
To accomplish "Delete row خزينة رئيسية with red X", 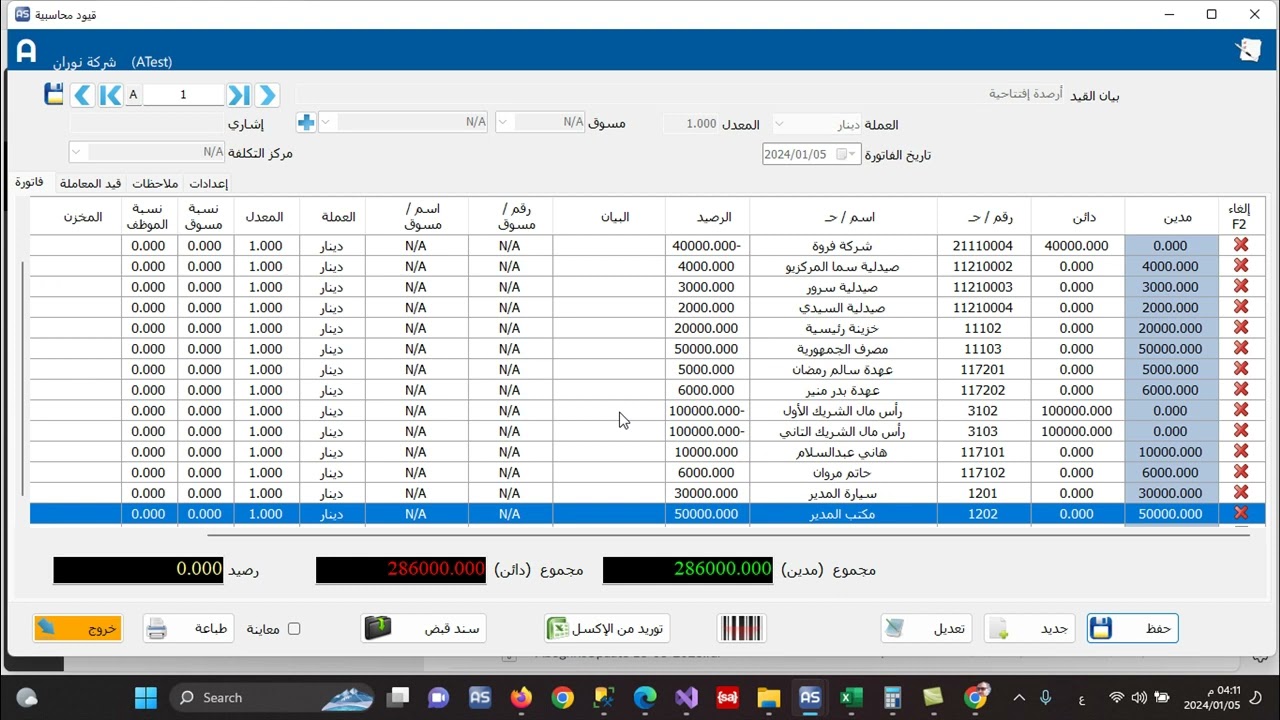I will [x=1241, y=328].
